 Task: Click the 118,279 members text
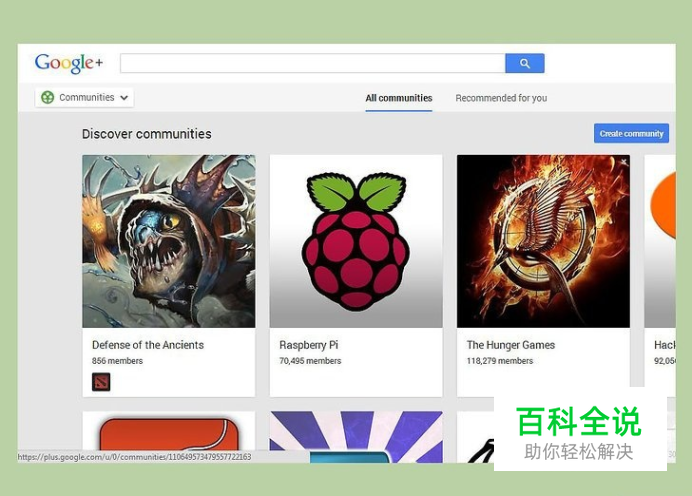(x=500, y=361)
